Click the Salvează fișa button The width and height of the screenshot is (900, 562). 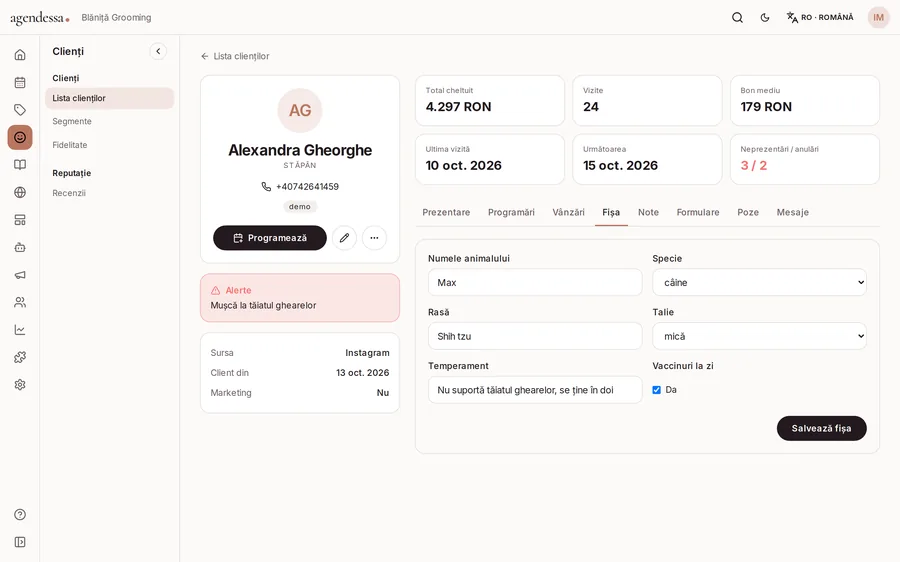click(x=821, y=428)
